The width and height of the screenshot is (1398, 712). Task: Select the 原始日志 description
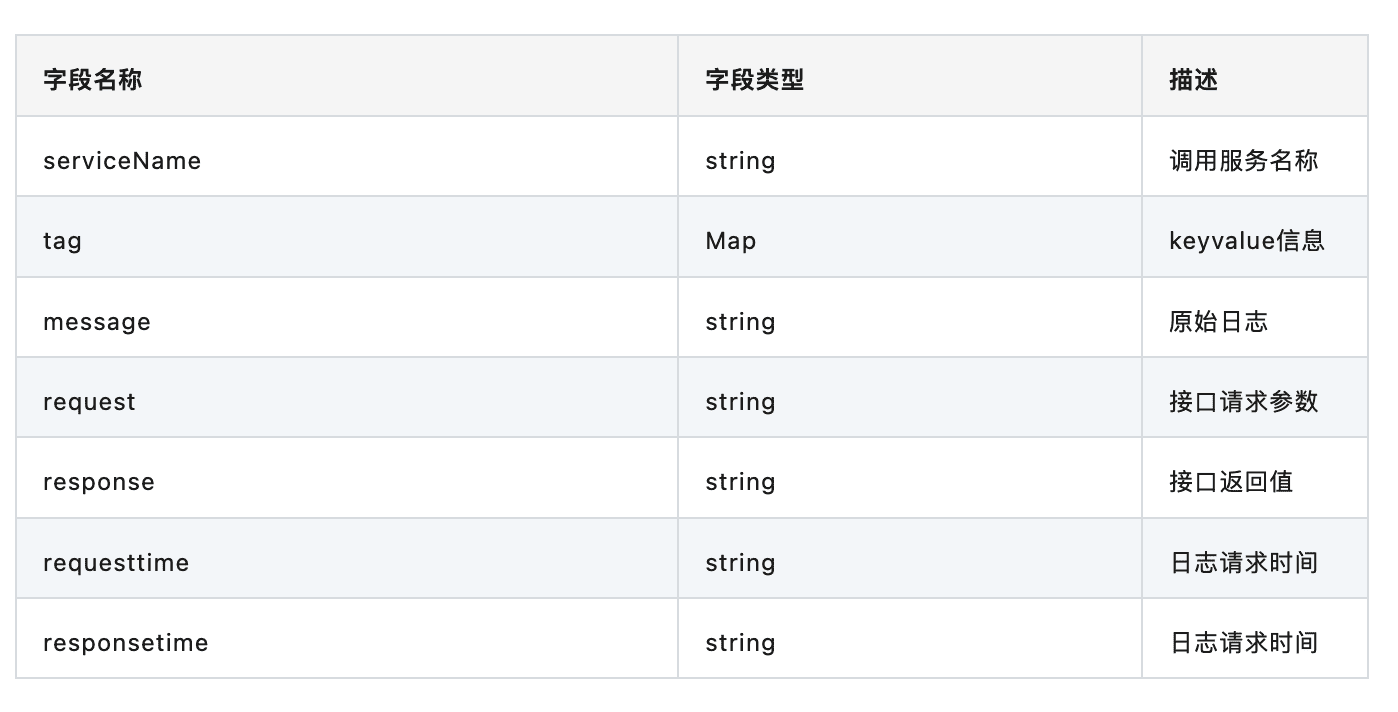(1218, 322)
